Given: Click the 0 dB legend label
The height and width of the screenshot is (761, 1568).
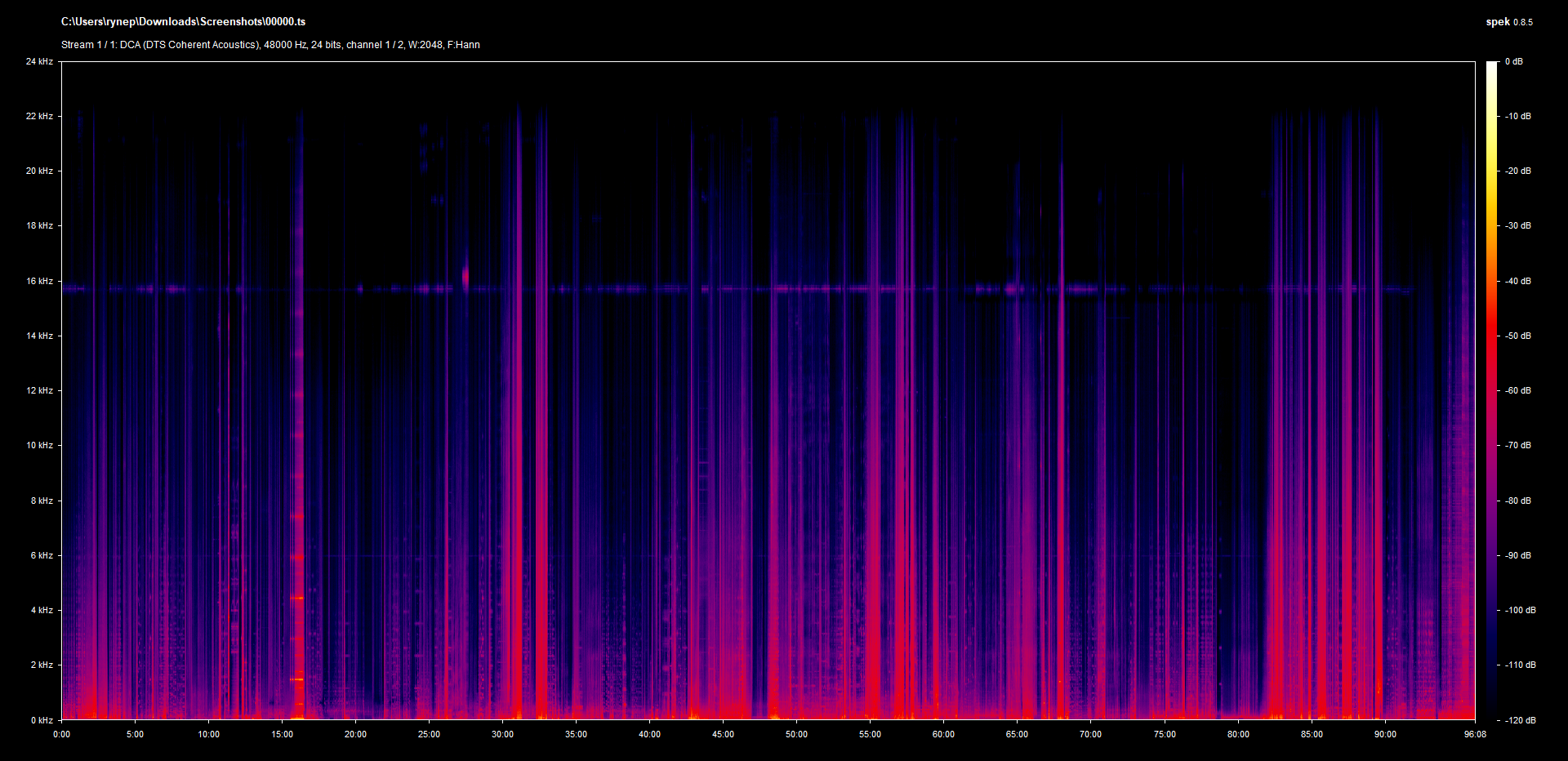Looking at the screenshot, I should [x=1514, y=62].
